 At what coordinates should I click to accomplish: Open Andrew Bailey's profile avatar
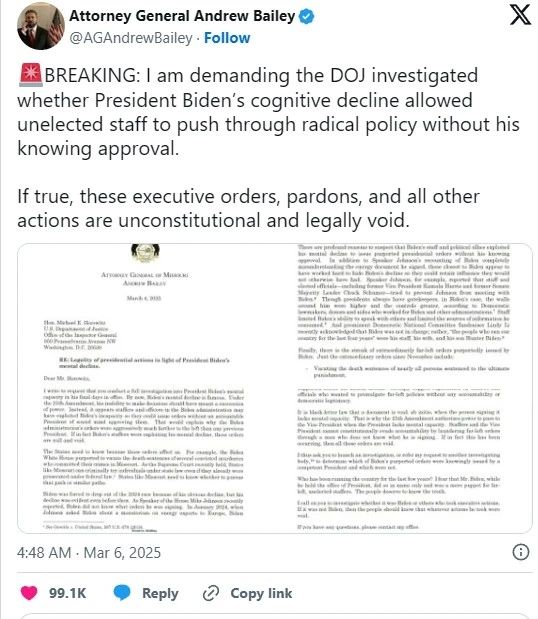pyautogui.click(x=41, y=26)
